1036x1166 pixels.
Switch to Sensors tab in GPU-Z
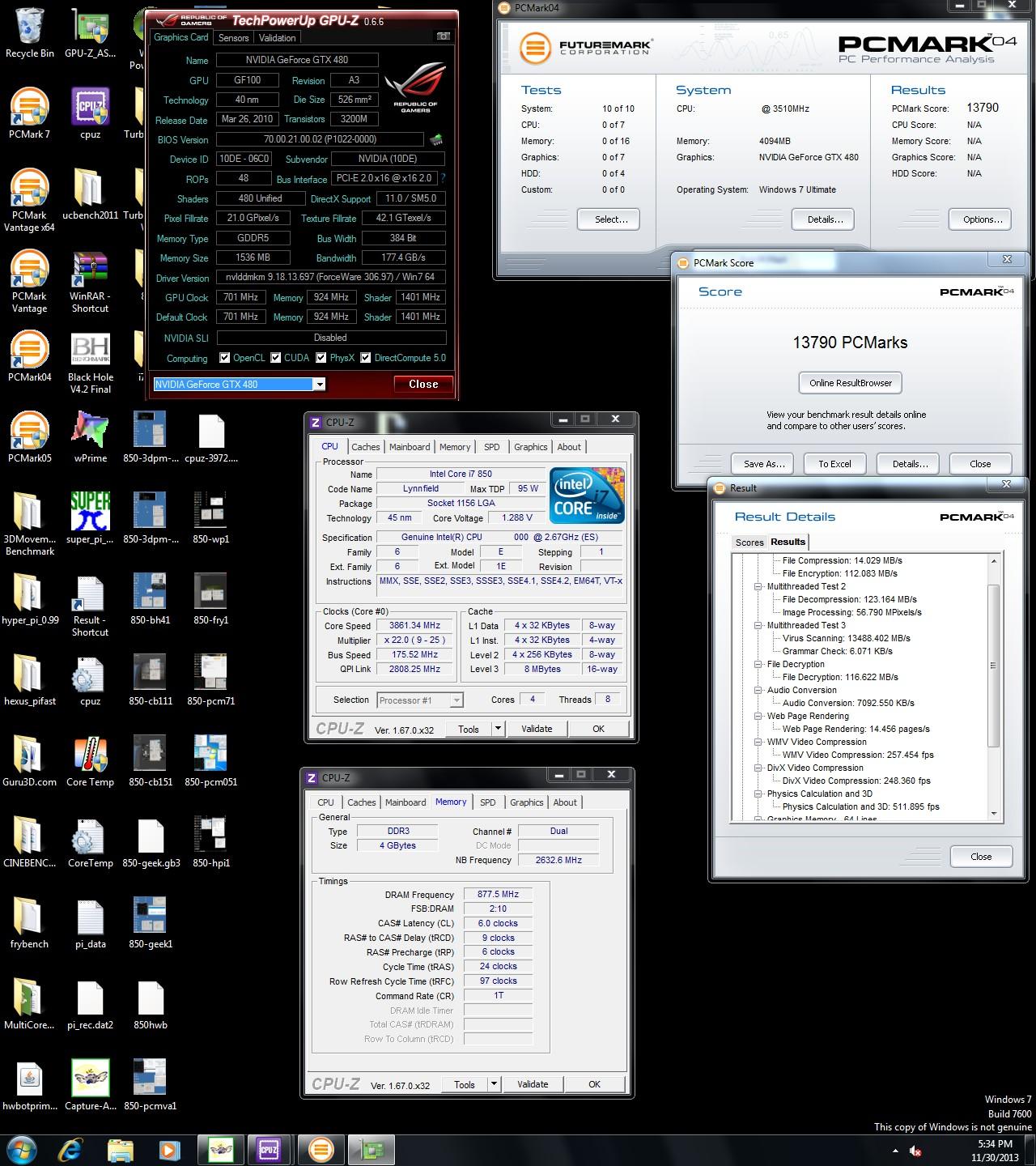click(233, 38)
